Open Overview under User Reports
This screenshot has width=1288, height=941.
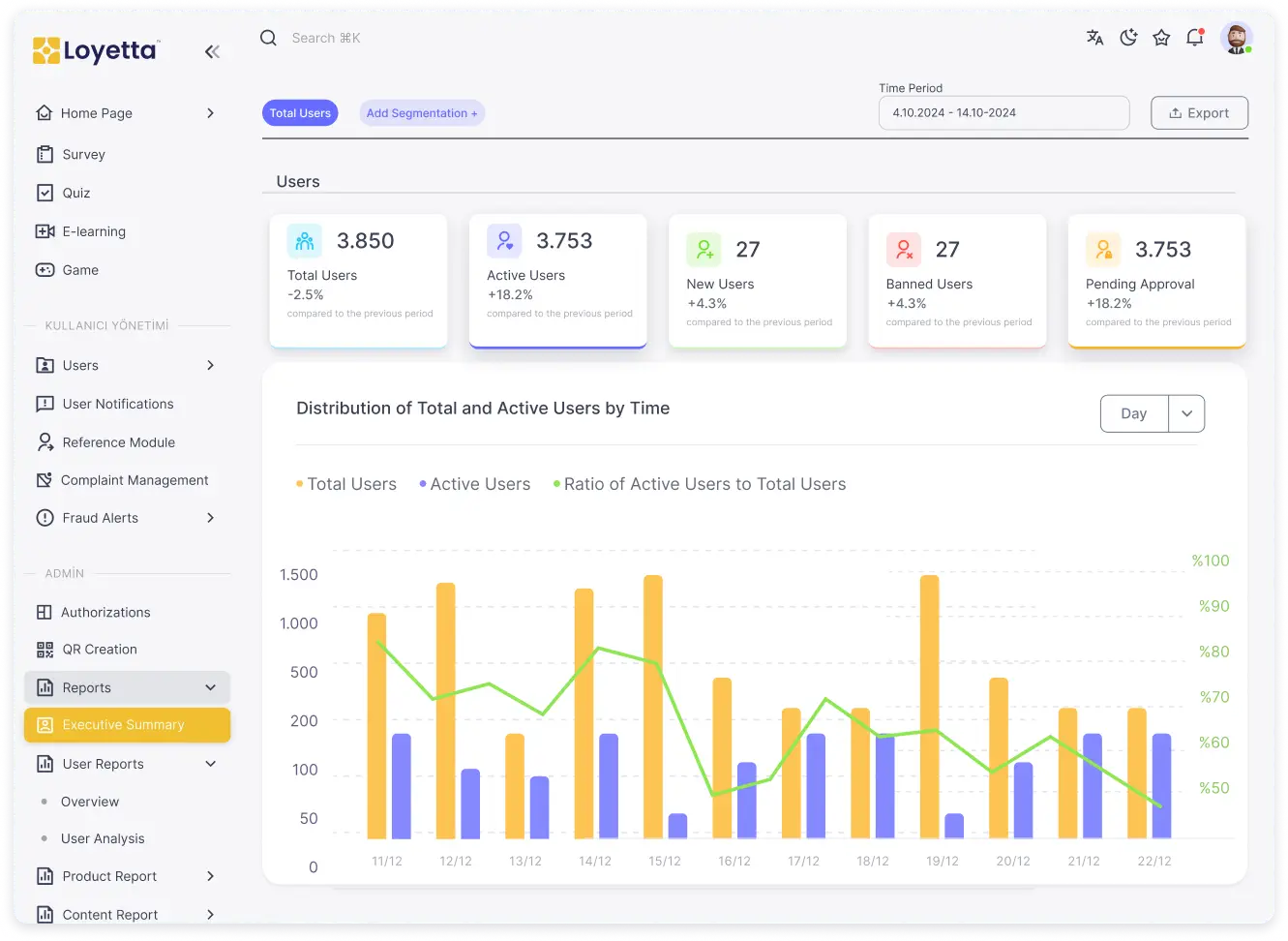point(90,802)
